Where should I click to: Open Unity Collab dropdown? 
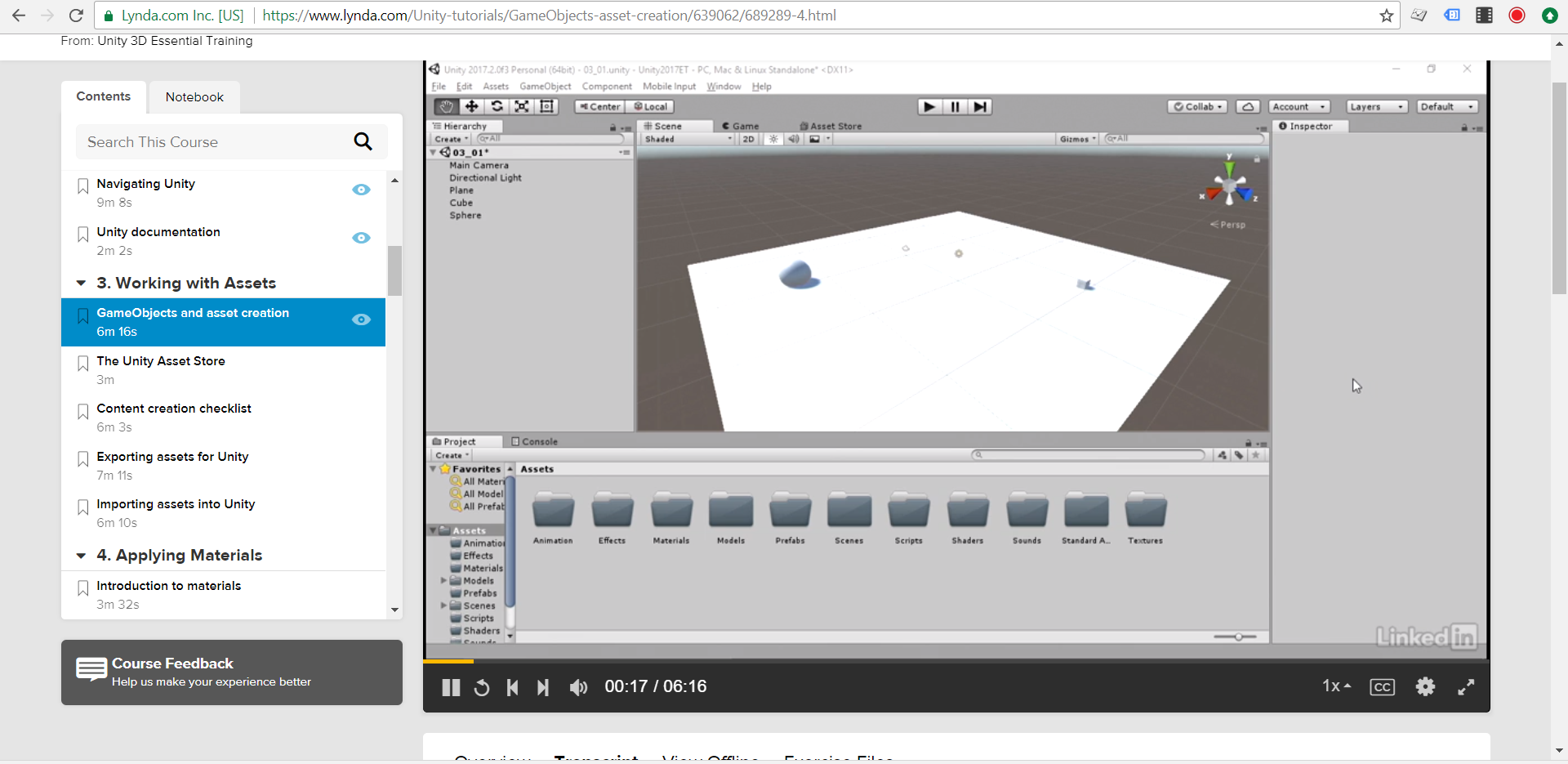[1198, 106]
